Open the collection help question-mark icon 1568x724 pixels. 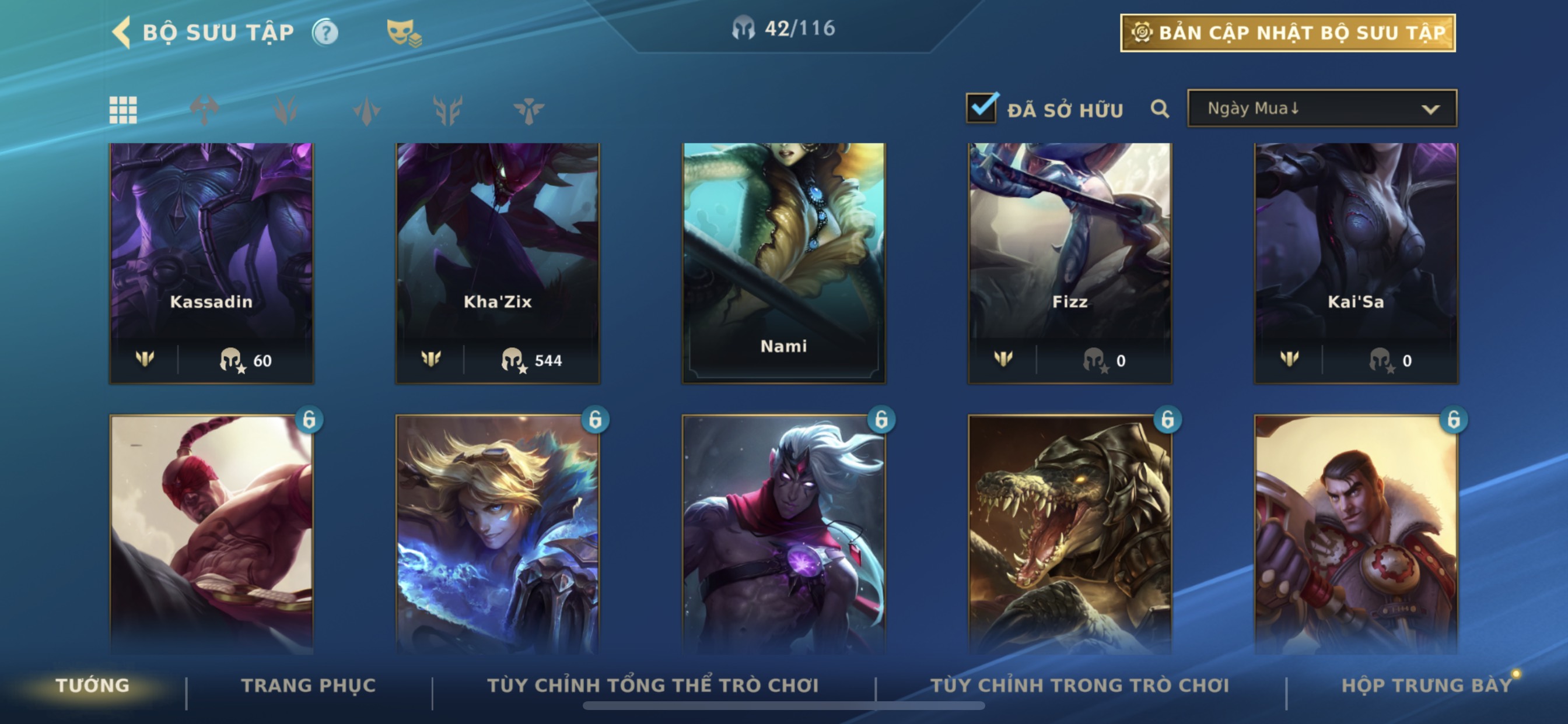click(325, 32)
